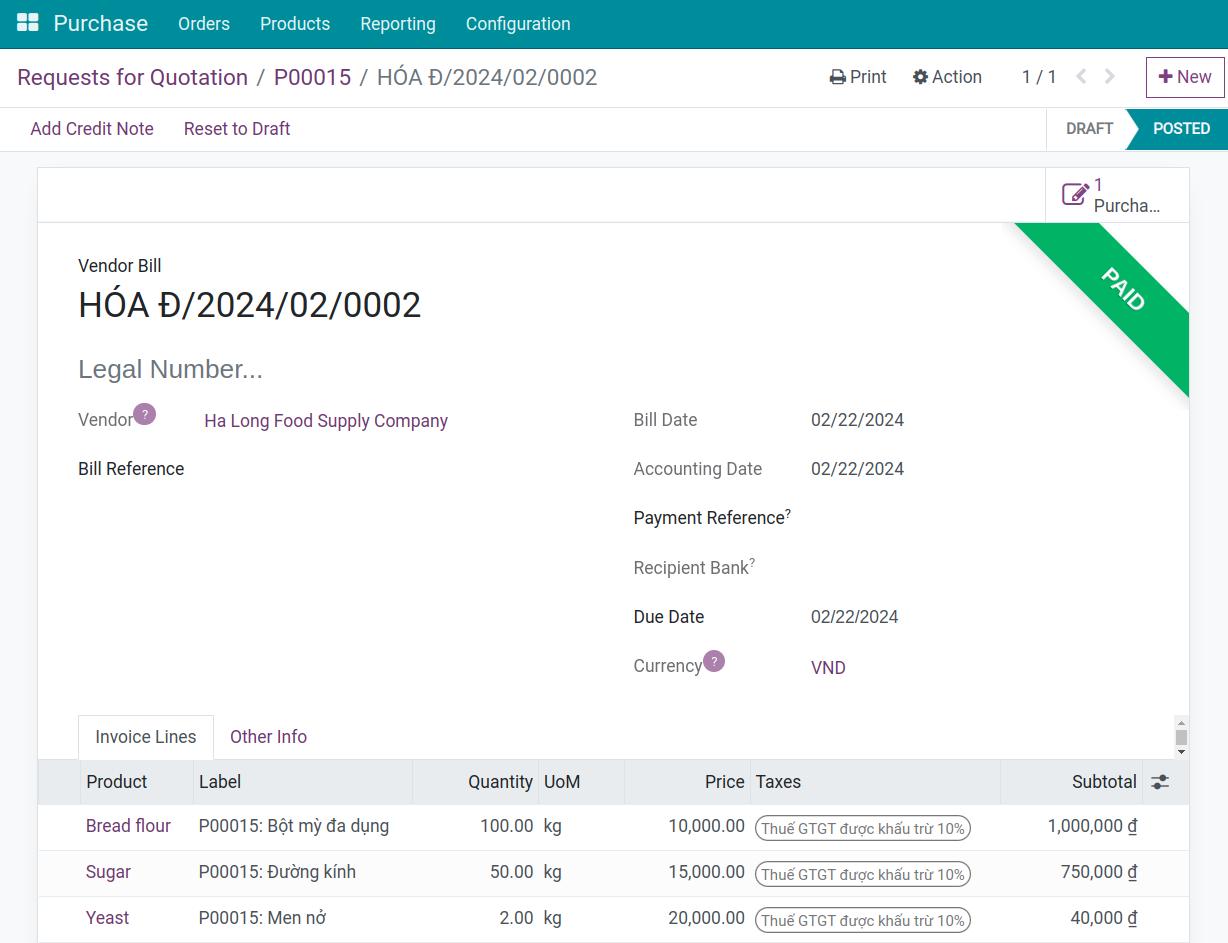Open the Orders menu
This screenshot has height=943, width=1228.
point(204,24)
